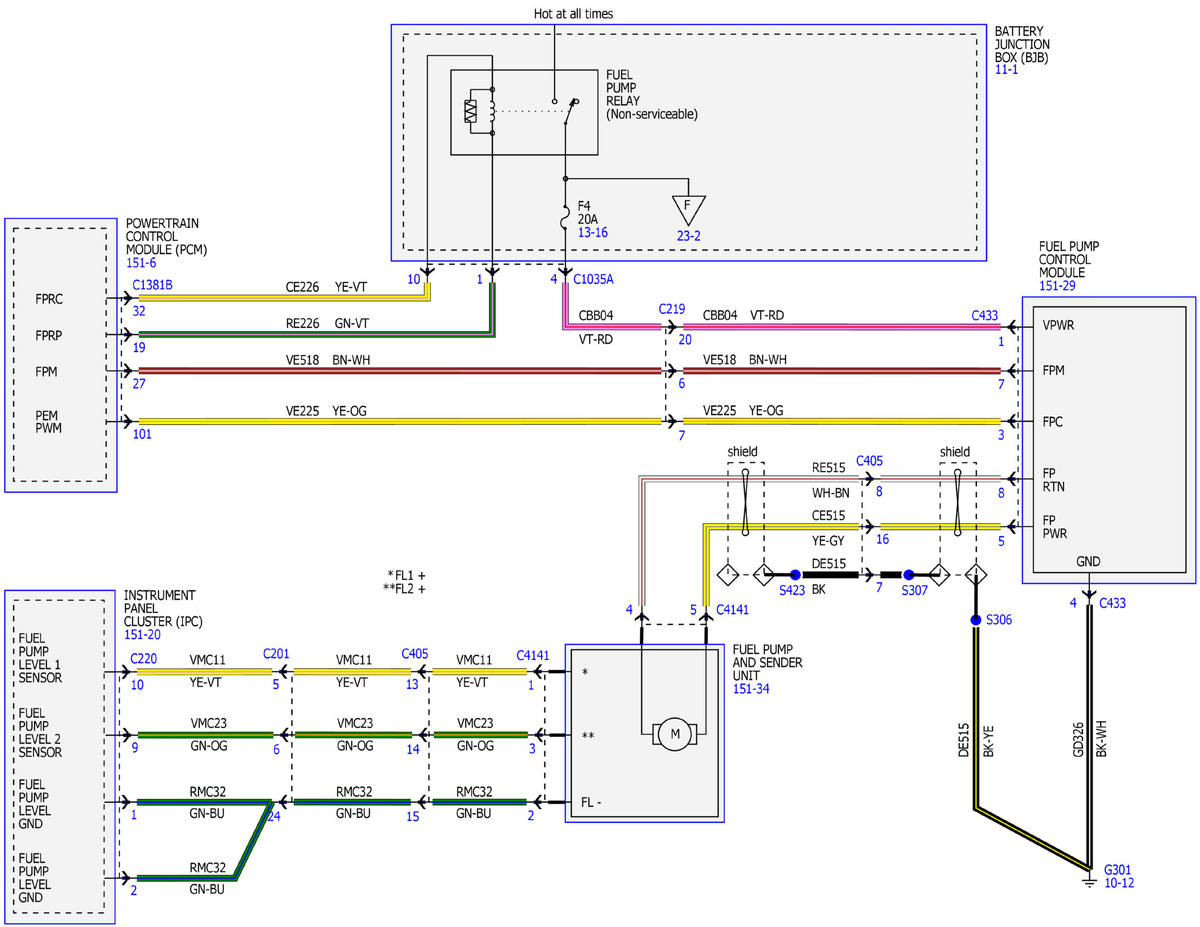
Task: Click the C1381B connector label
Action: [x=152, y=285]
